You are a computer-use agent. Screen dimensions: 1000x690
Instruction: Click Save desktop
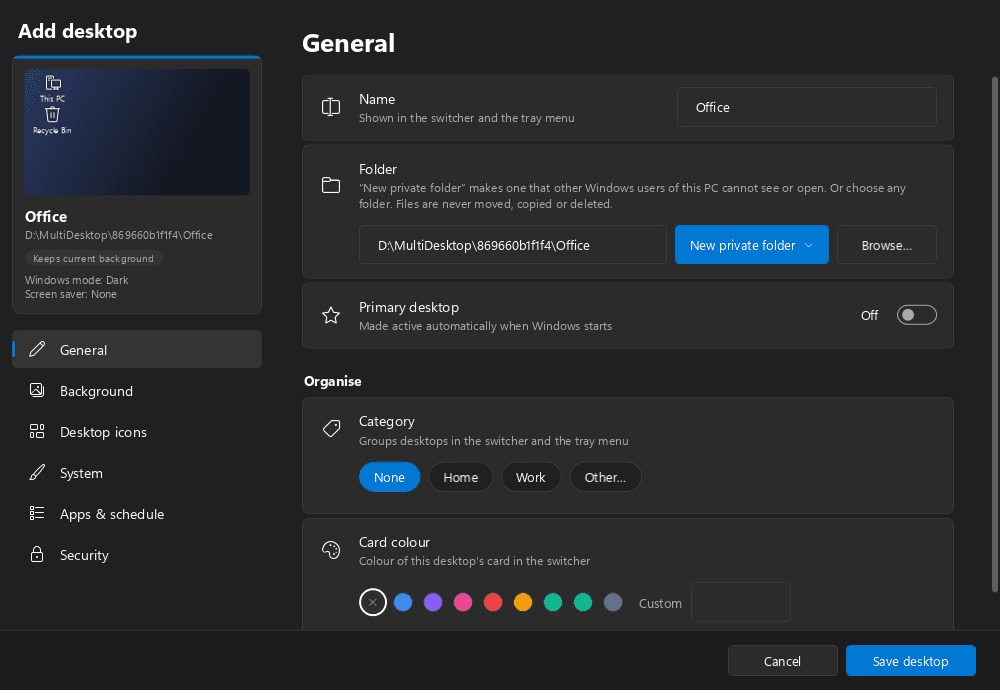coord(911,661)
